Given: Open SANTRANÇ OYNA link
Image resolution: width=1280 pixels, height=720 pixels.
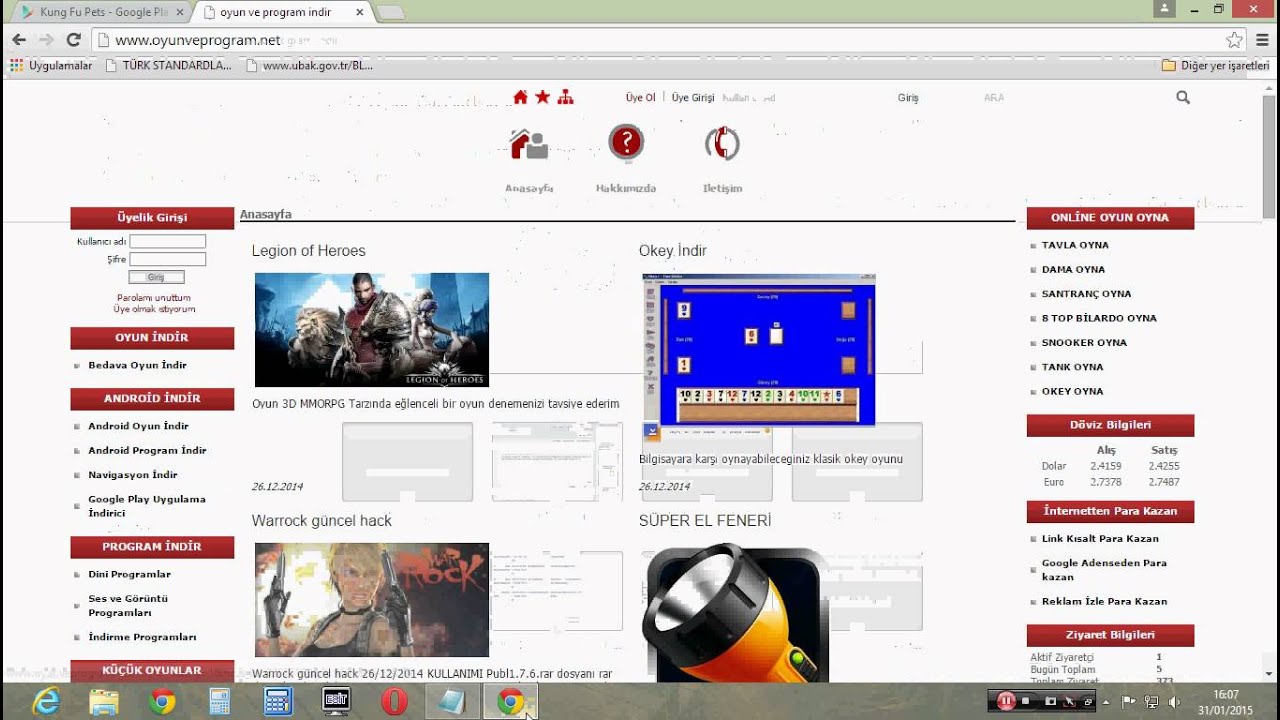Looking at the screenshot, I should (x=1087, y=294).
